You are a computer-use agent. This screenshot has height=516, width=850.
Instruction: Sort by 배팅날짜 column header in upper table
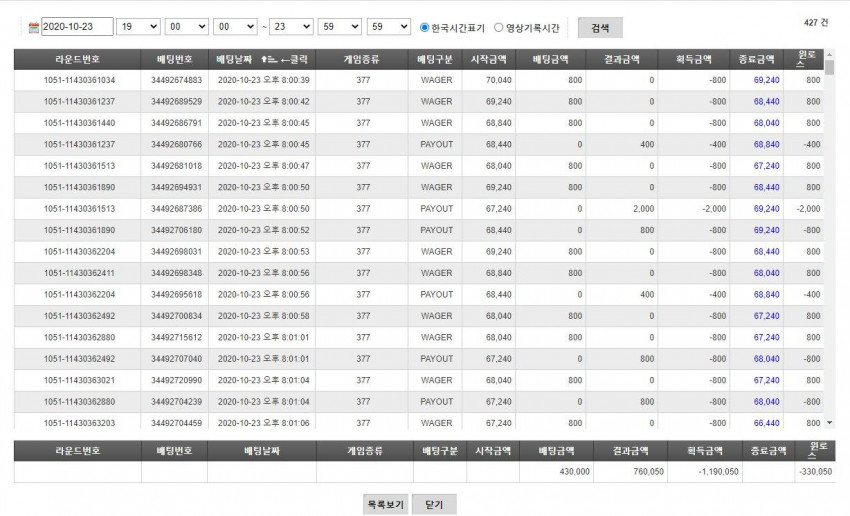[x=262, y=59]
